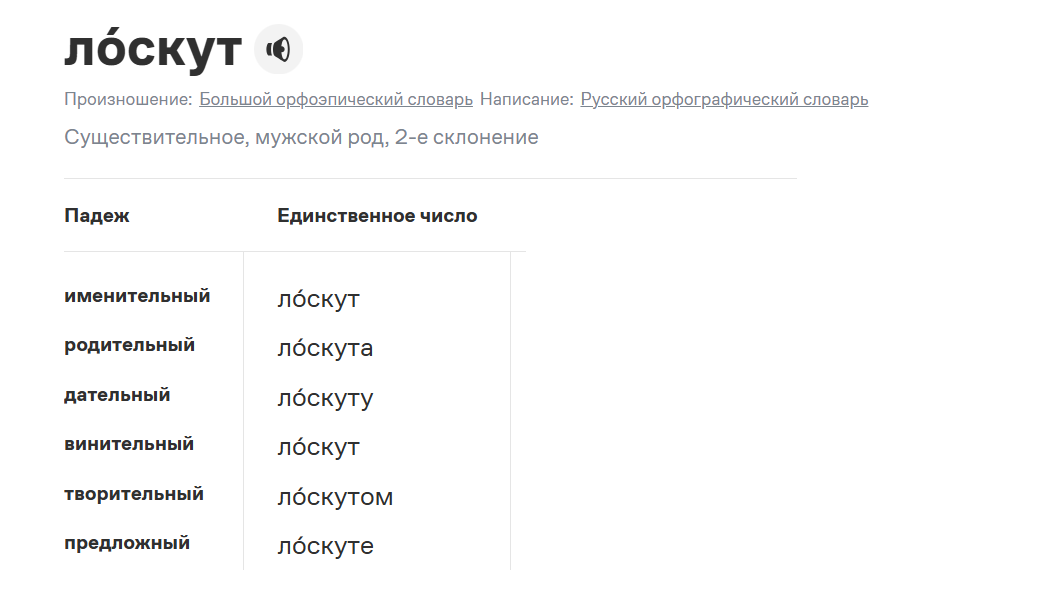Select the Существительное, мужской род description
The image size is (1064, 599).
(301, 137)
